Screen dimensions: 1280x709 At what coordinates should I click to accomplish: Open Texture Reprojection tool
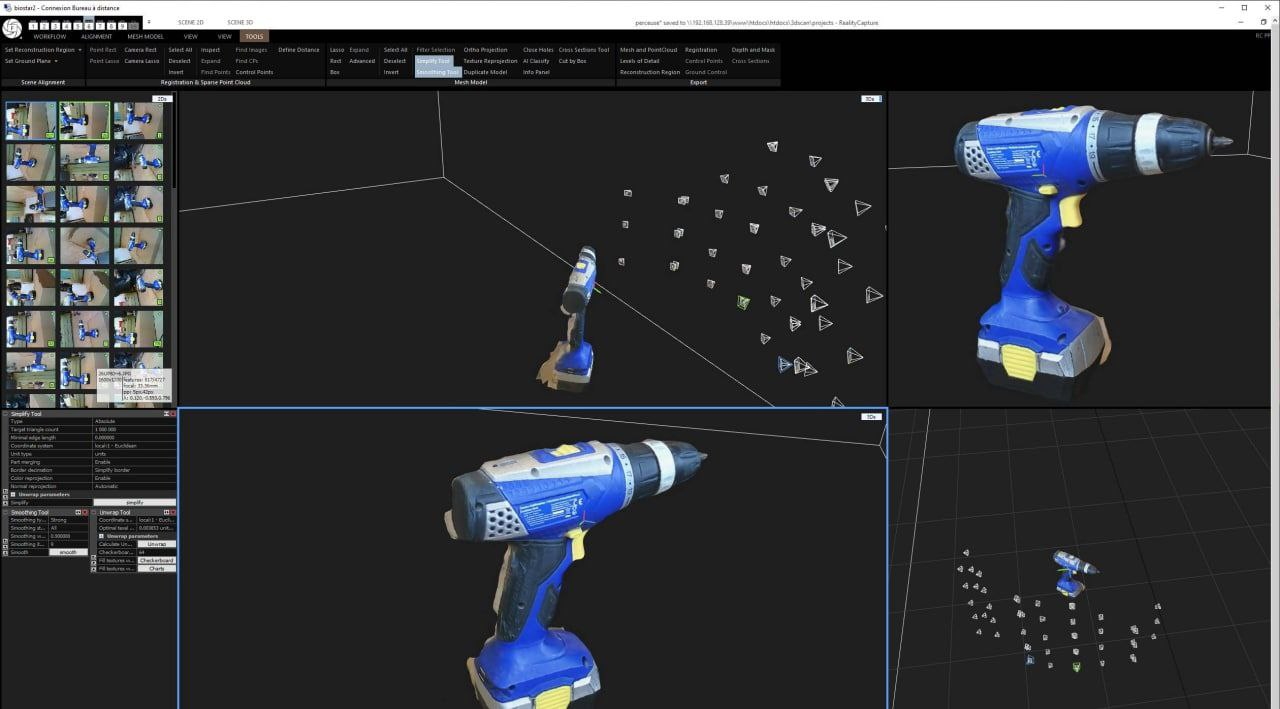tap(490, 61)
